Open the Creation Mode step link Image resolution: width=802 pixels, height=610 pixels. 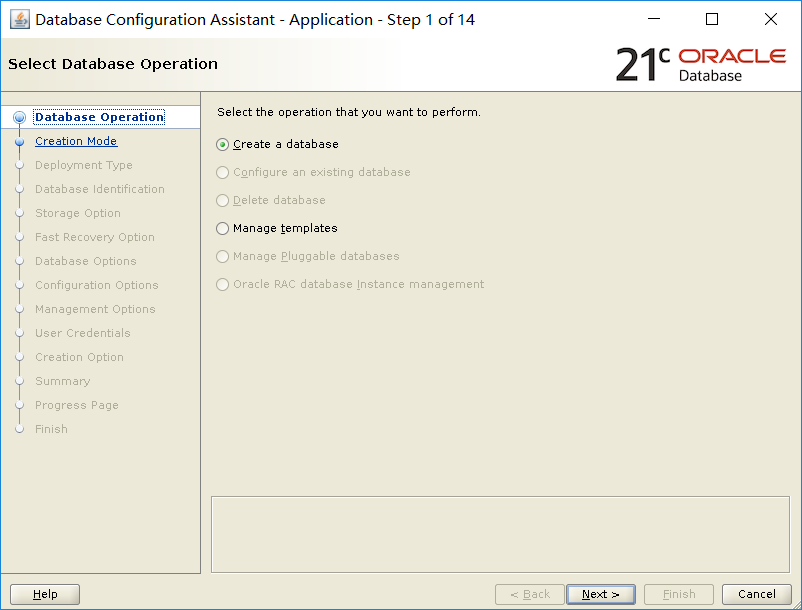coord(76,141)
